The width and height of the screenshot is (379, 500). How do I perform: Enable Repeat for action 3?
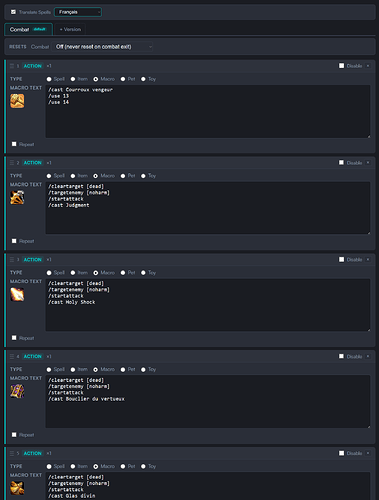click(x=14, y=338)
